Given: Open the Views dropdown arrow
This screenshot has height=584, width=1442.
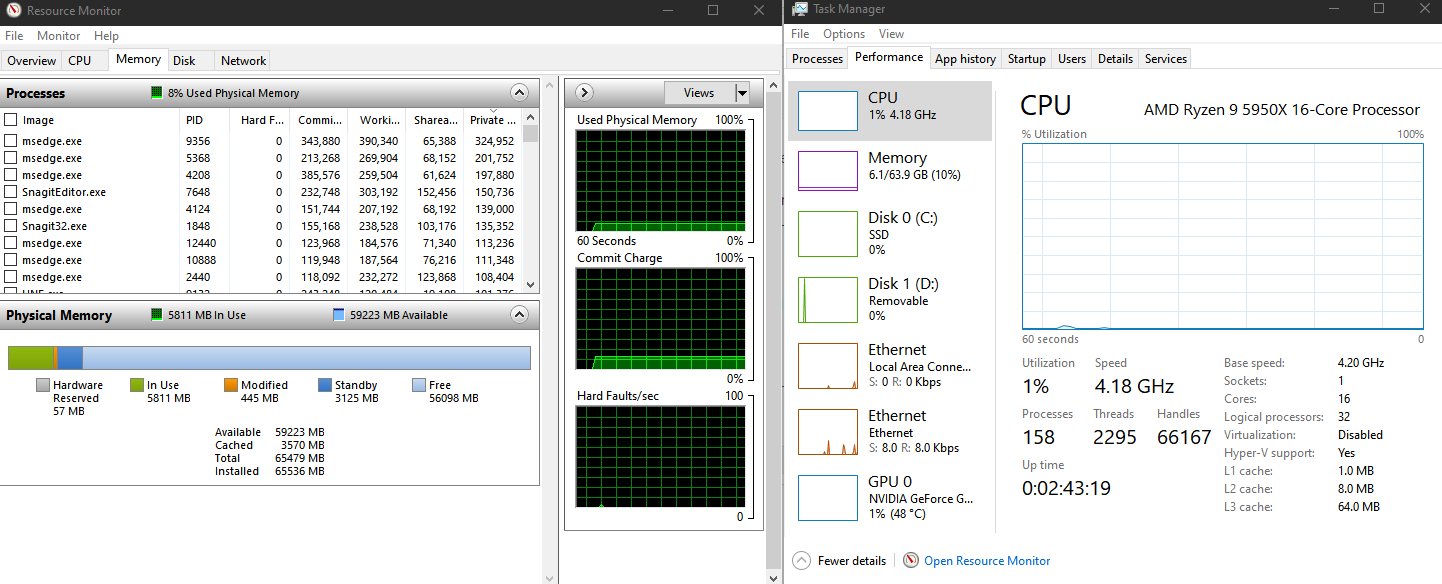Looking at the screenshot, I should [x=742, y=93].
